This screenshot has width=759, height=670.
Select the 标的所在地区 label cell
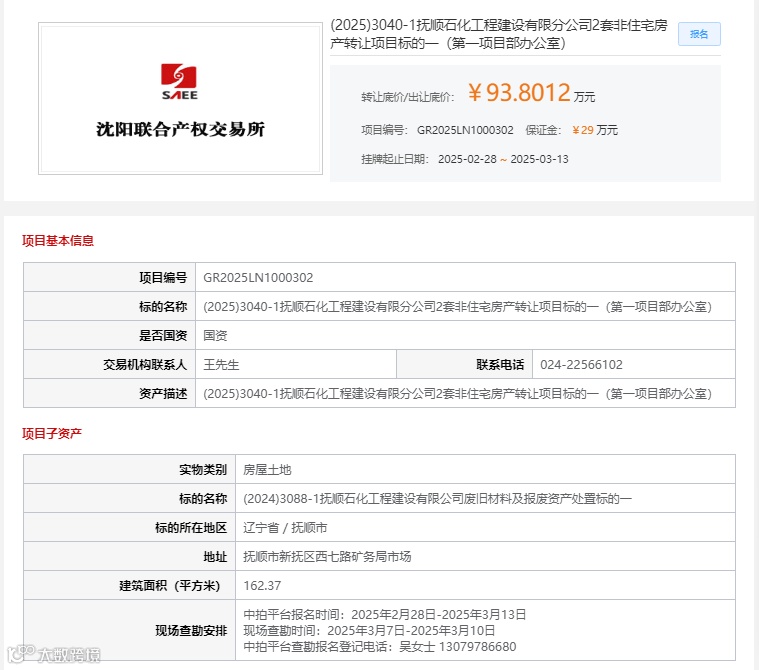(129, 528)
